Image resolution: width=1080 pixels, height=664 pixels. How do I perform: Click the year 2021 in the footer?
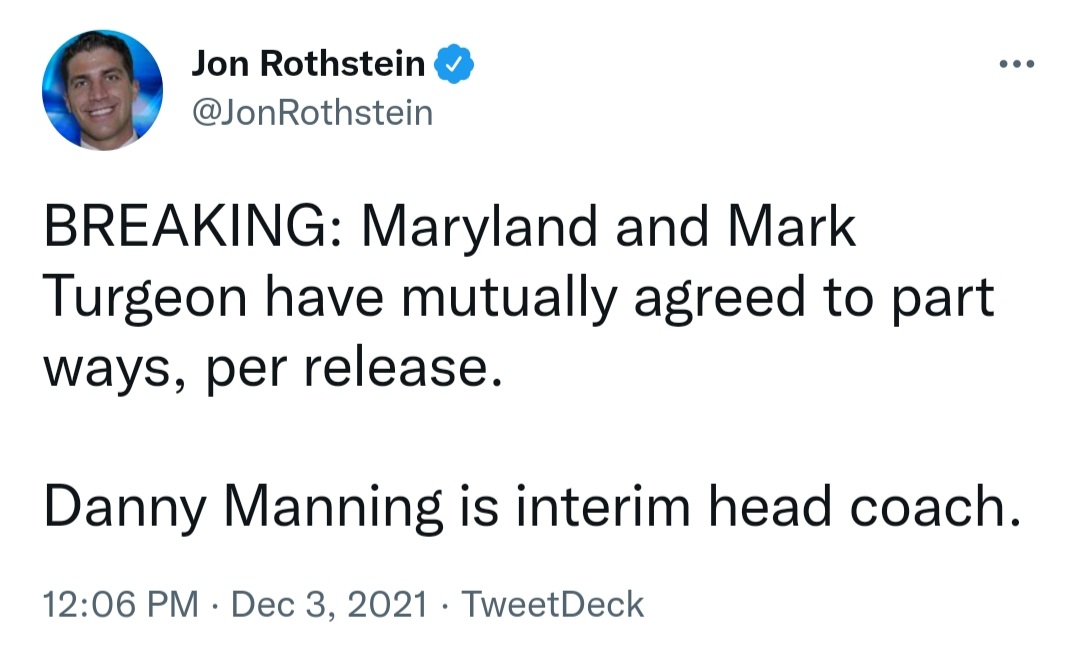click(x=388, y=605)
